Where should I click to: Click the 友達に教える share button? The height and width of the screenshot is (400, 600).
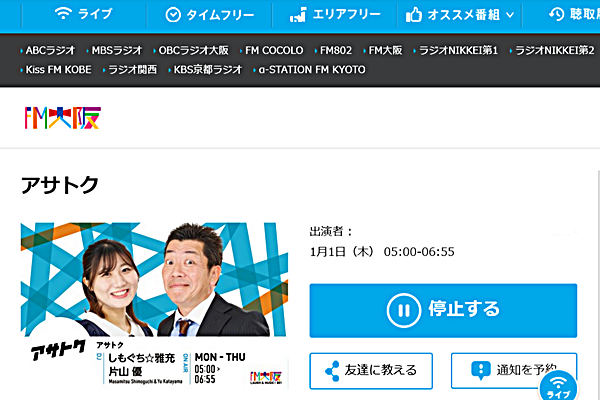(371, 370)
